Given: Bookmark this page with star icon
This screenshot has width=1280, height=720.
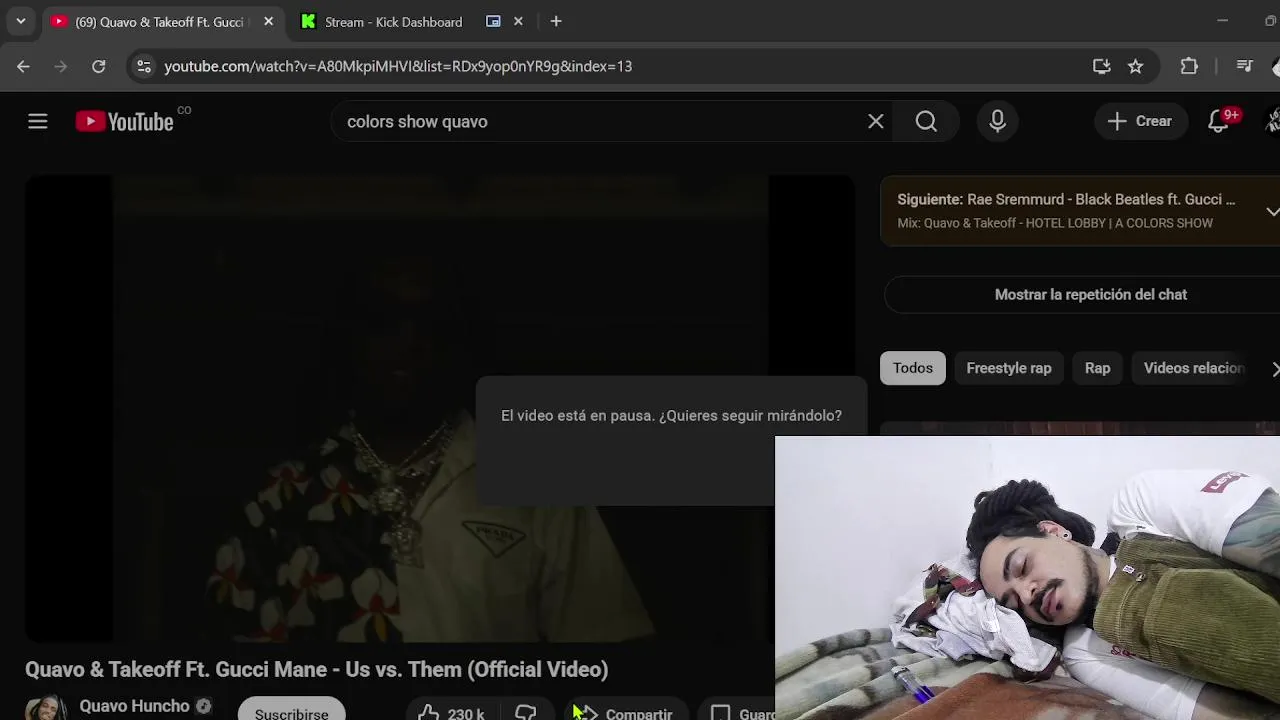Looking at the screenshot, I should point(1135,66).
